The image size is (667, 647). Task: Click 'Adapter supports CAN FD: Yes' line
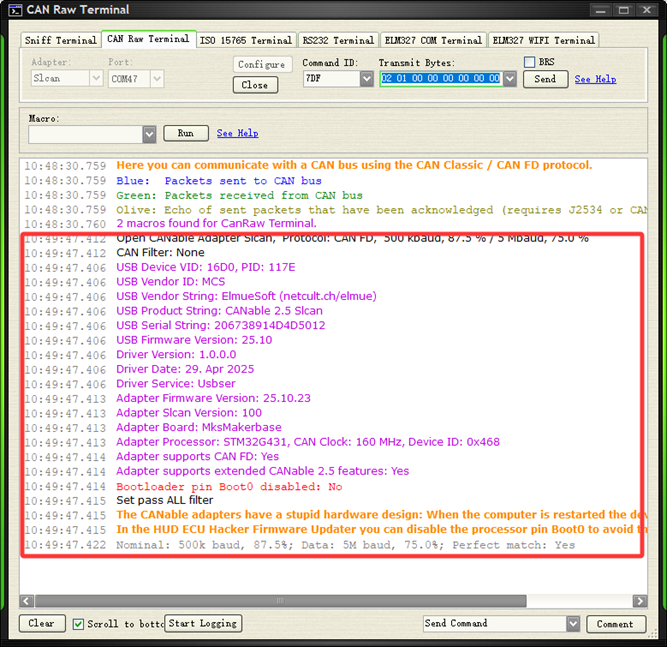click(197, 456)
